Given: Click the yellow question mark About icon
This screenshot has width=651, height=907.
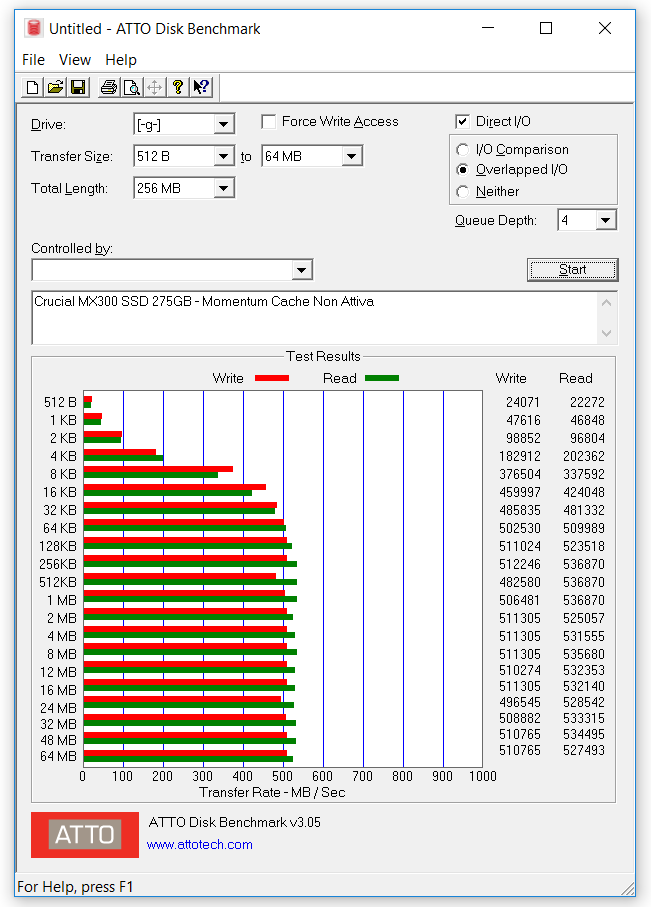Looking at the screenshot, I should tap(178, 87).
